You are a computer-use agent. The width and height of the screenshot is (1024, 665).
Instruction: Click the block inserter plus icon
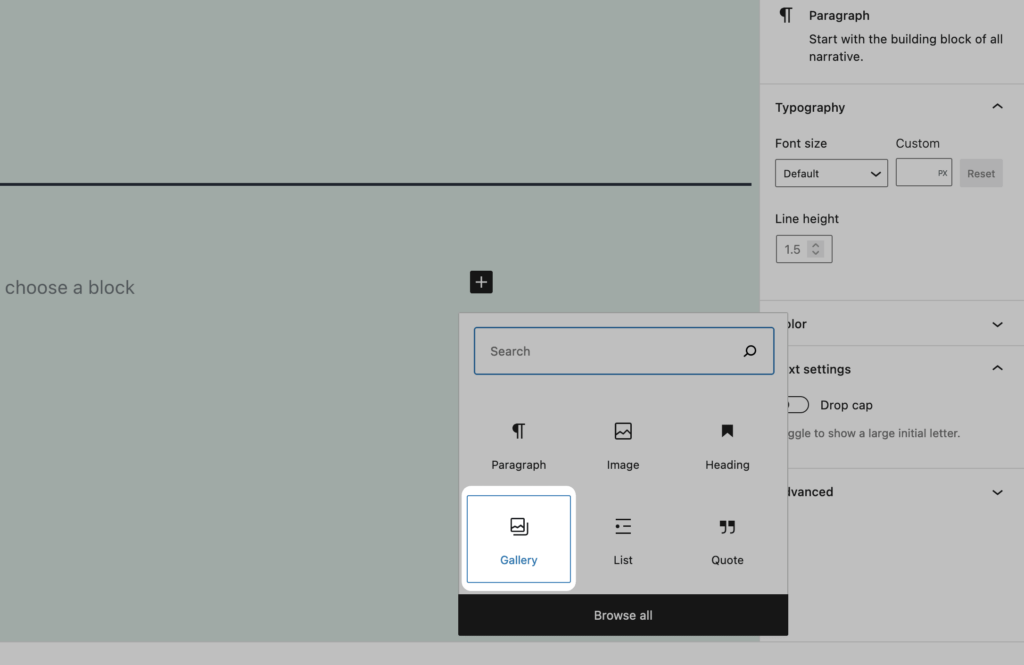click(481, 282)
